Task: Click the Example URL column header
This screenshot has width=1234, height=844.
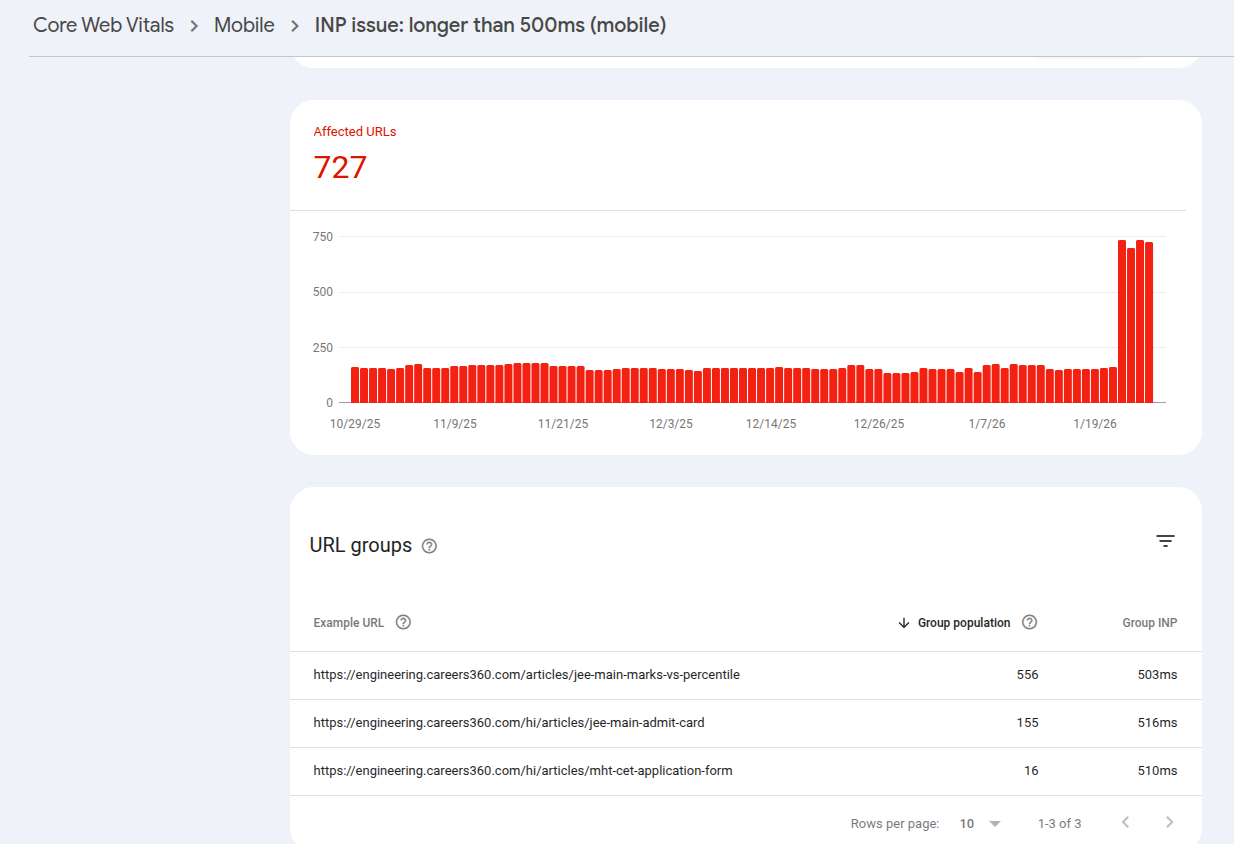Action: click(x=348, y=622)
